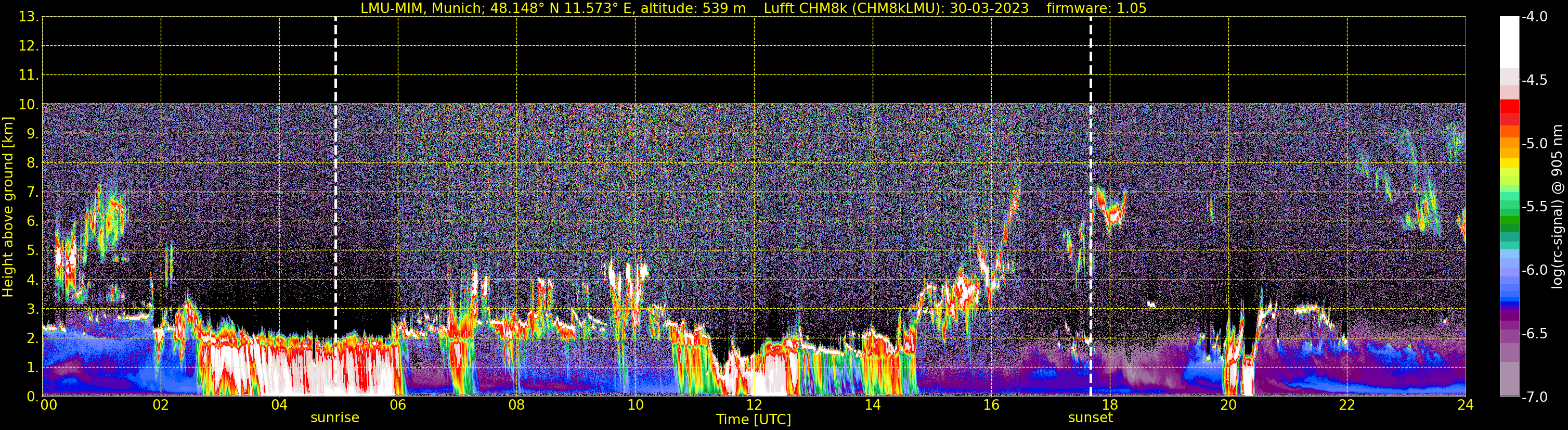This screenshot has height=430, width=1568.
Task: Click the 'log(rc-signal) @ 905 nm' colorbar label
Action: click(x=1557, y=207)
